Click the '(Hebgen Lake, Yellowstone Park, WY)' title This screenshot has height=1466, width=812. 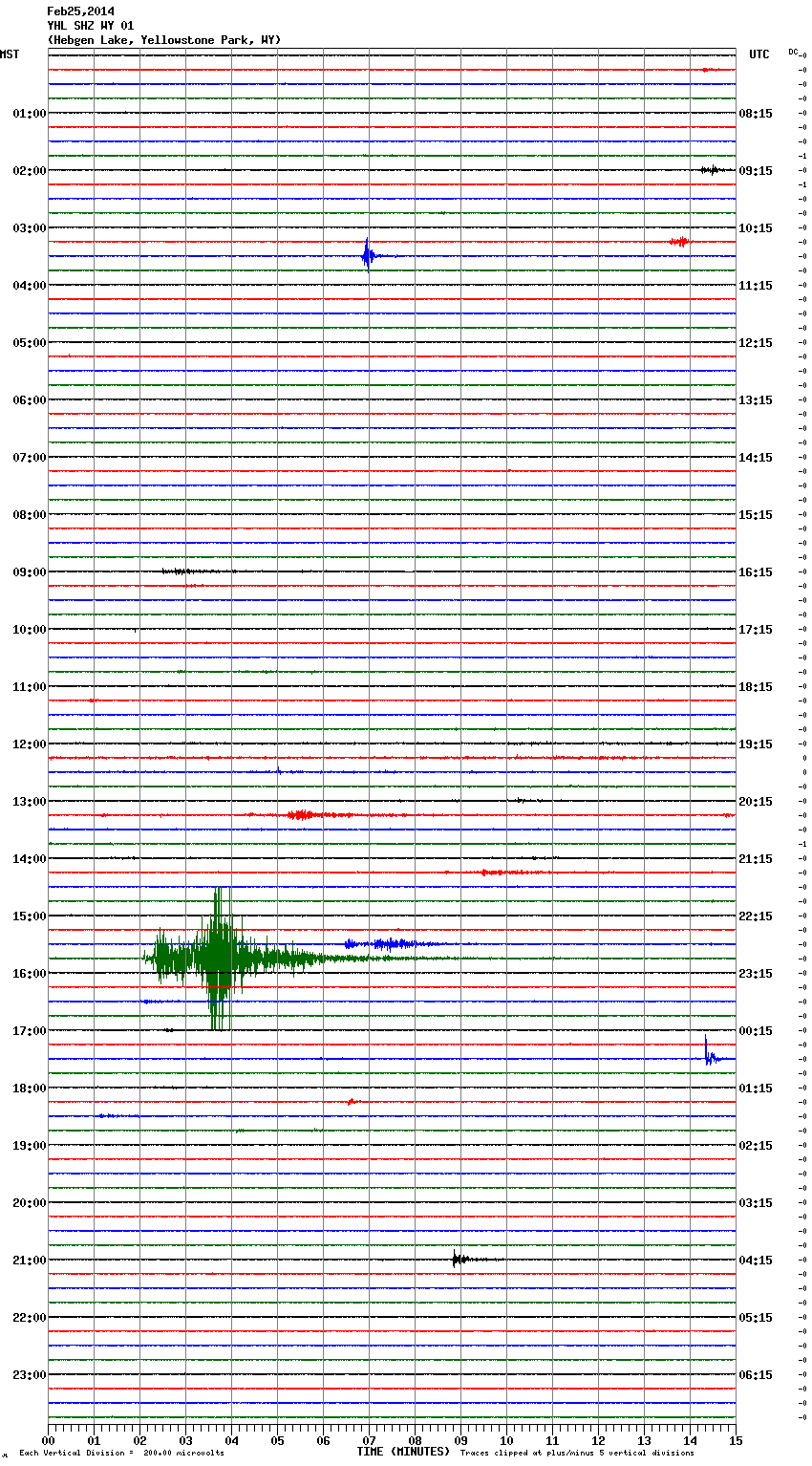click(x=164, y=40)
